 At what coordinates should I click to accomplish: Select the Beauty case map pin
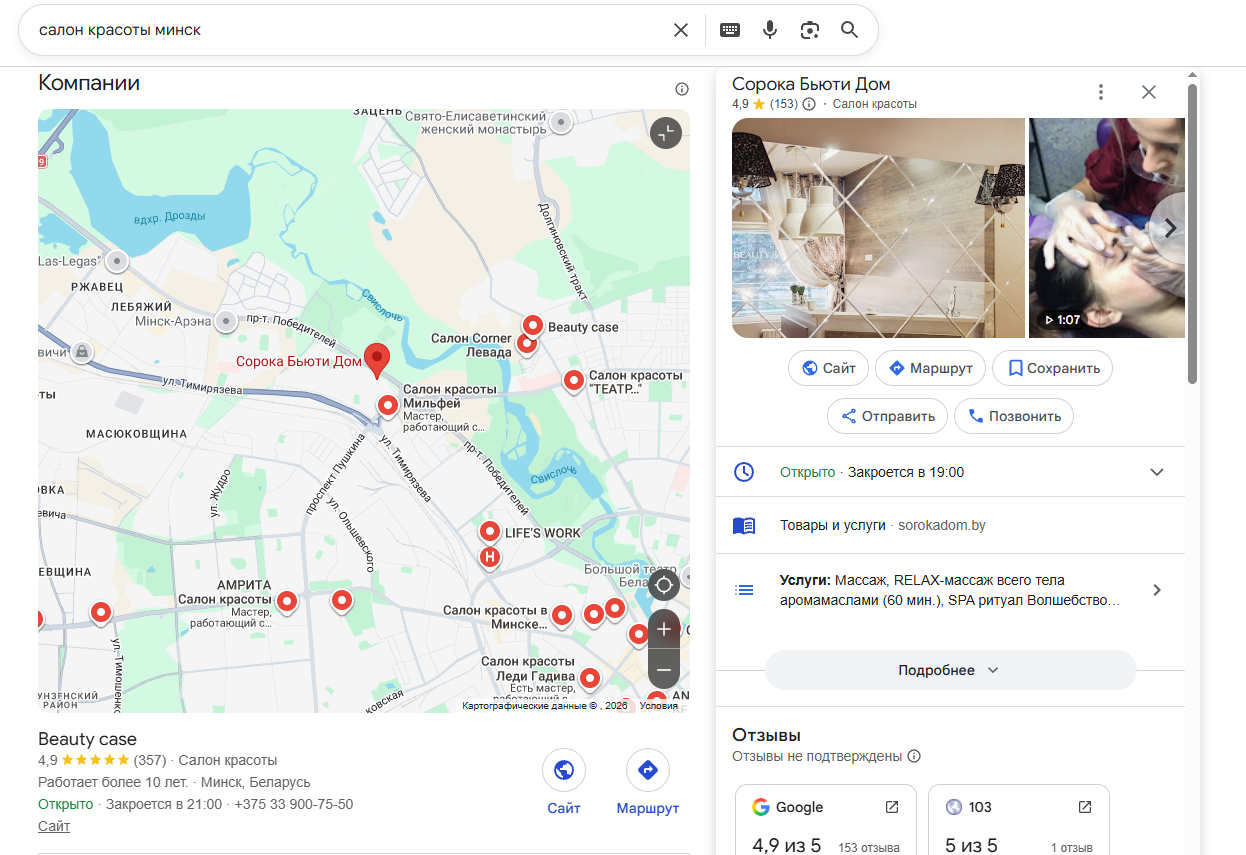point(533,325)
